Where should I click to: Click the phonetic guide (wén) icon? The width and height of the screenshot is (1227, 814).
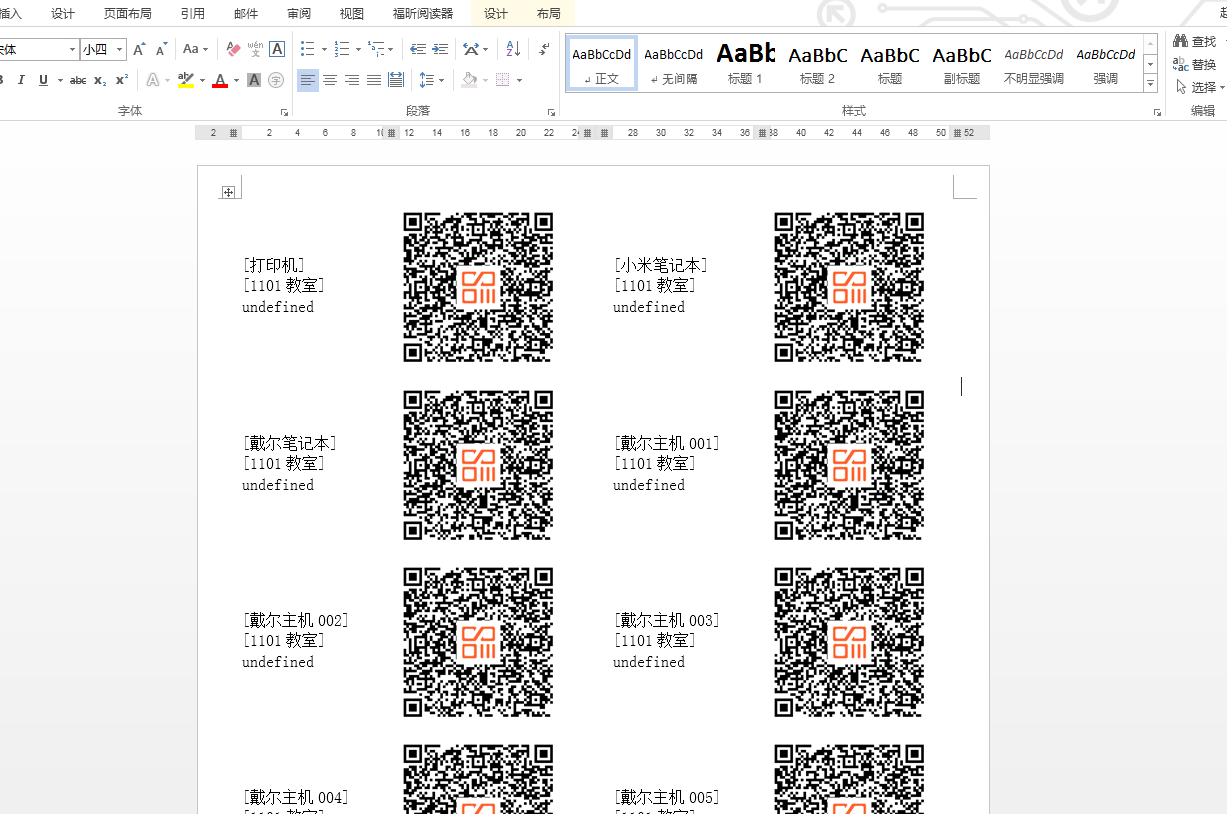click(255, 49)
